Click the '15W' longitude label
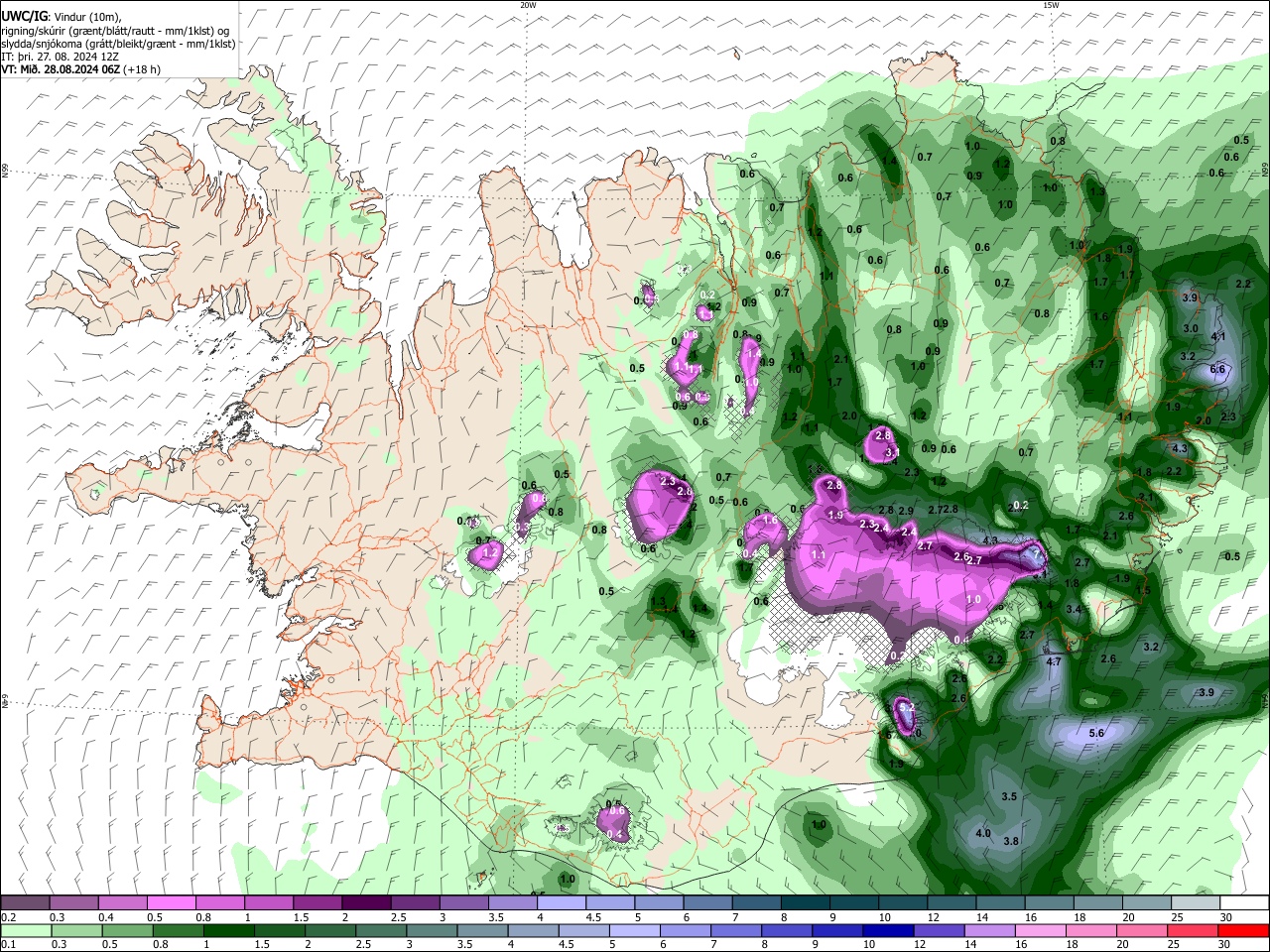 [x=1051, y=5]
